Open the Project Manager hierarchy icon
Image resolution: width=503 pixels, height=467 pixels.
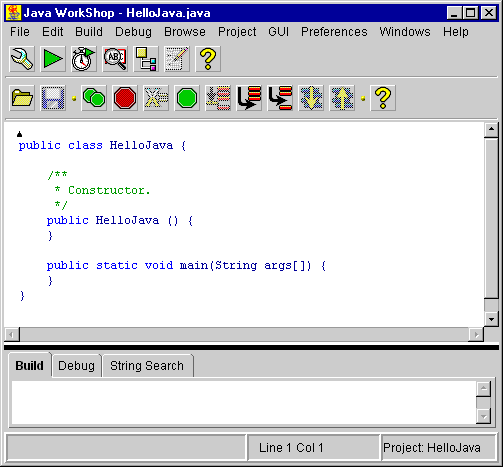[146, 59]
